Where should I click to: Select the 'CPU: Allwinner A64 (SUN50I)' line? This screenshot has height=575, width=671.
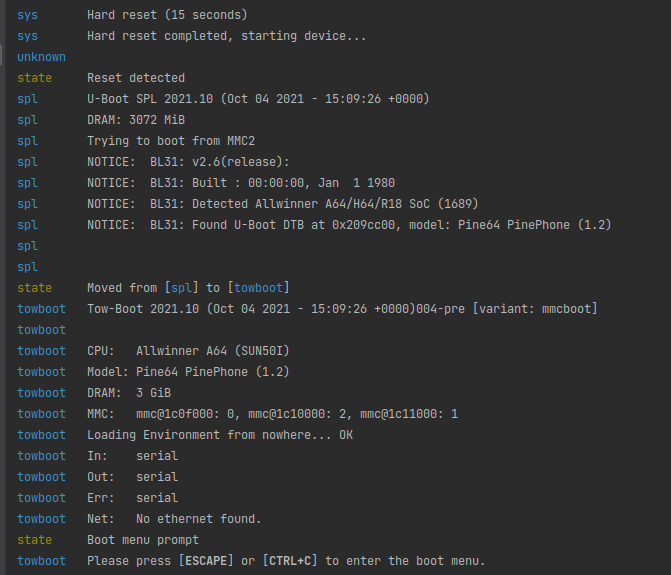188,351
